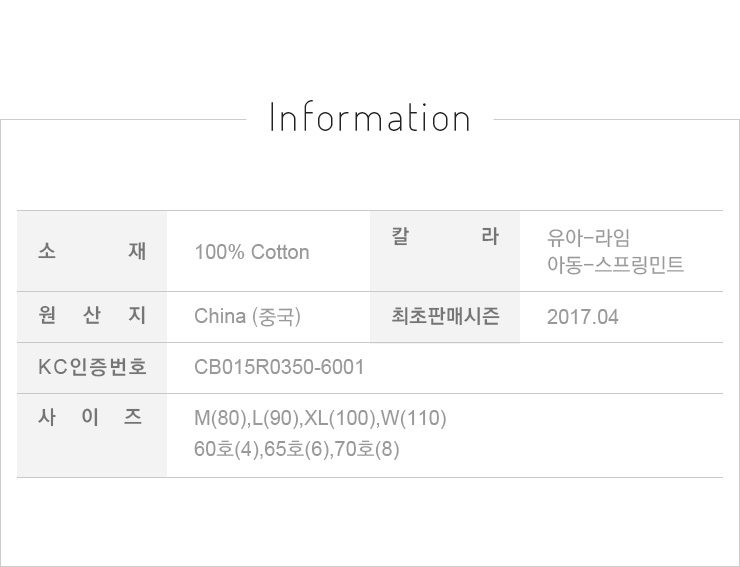Screen dimensions: 740x567
Task: Select the 원산지 label cell
Action: (x=92, y=317)
